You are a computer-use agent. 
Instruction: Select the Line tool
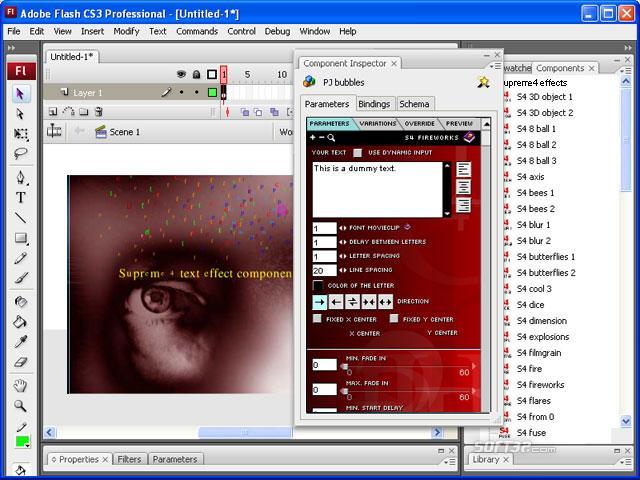click(20, 217)
